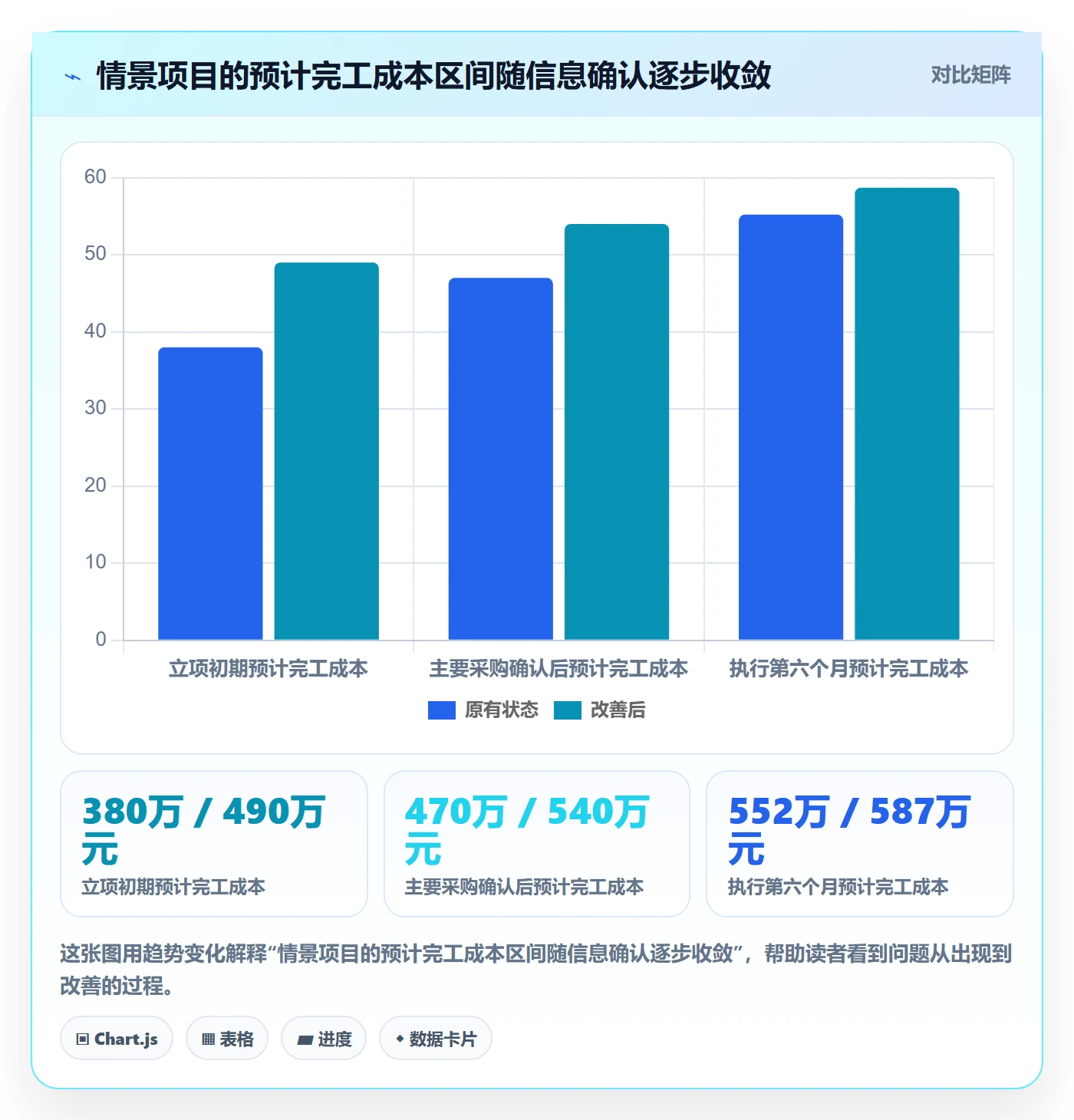Toggle the 改善后 legend swatch
The height and width of the screenshot is (1120, 1074).
tap(568, 710)
